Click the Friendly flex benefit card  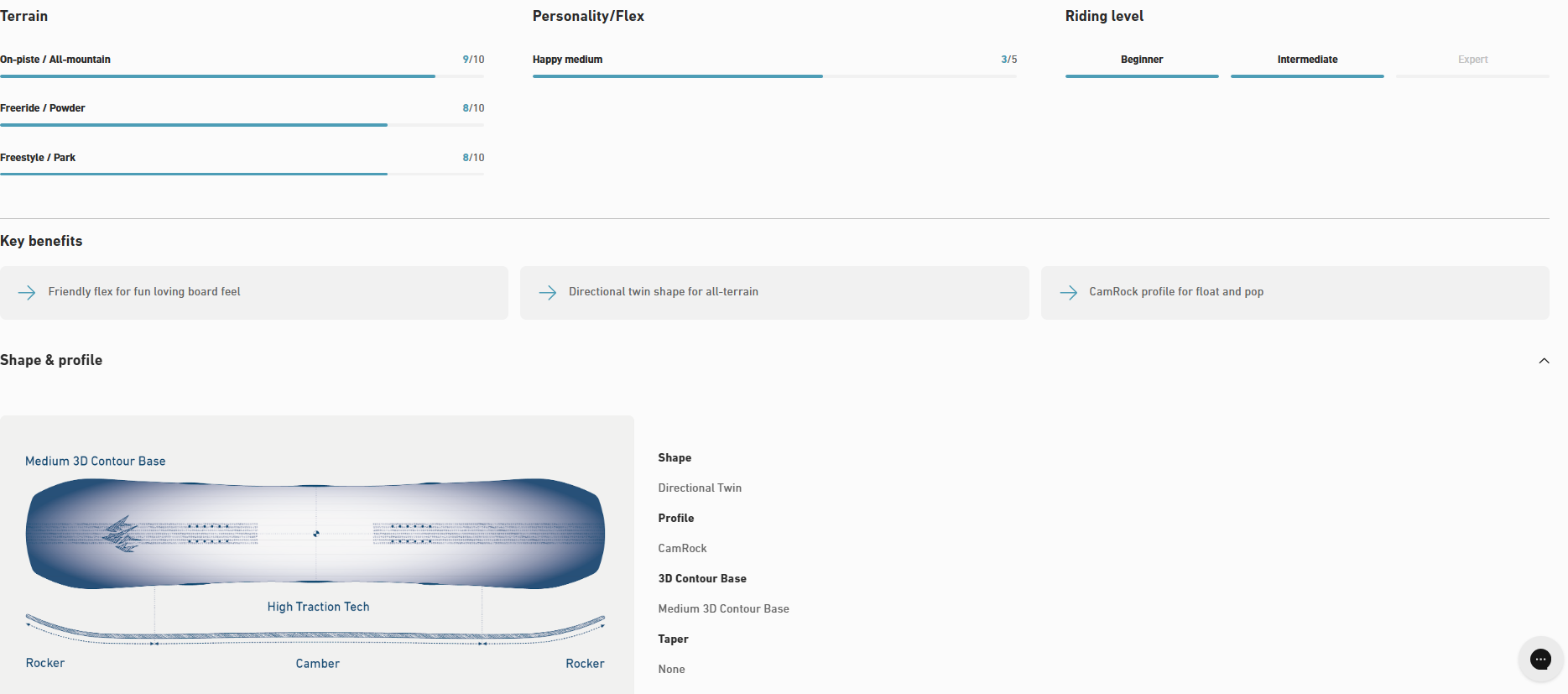253,292
